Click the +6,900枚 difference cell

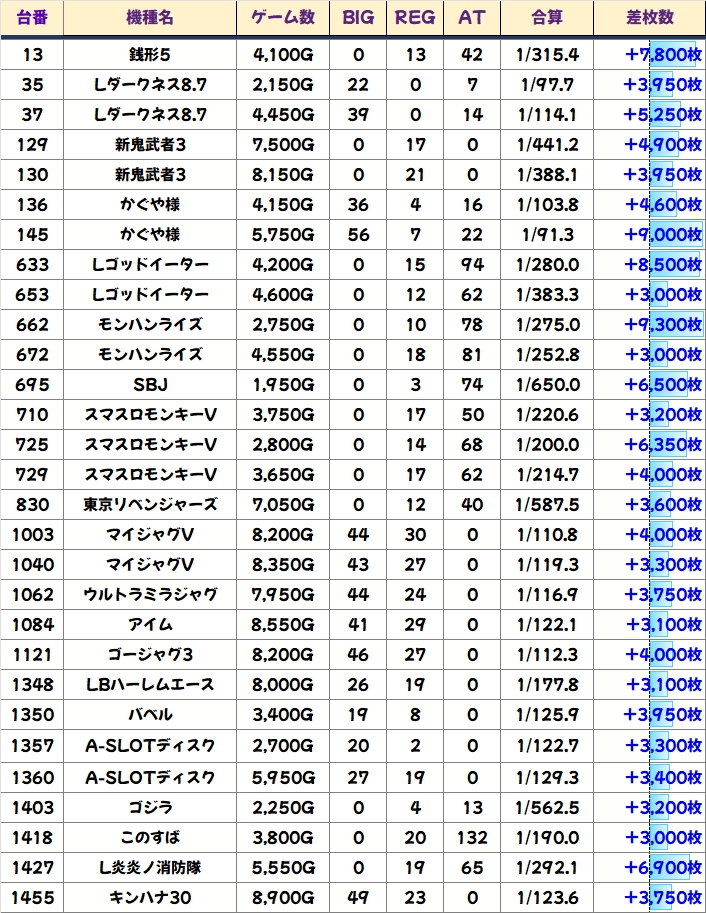(662, 865)
